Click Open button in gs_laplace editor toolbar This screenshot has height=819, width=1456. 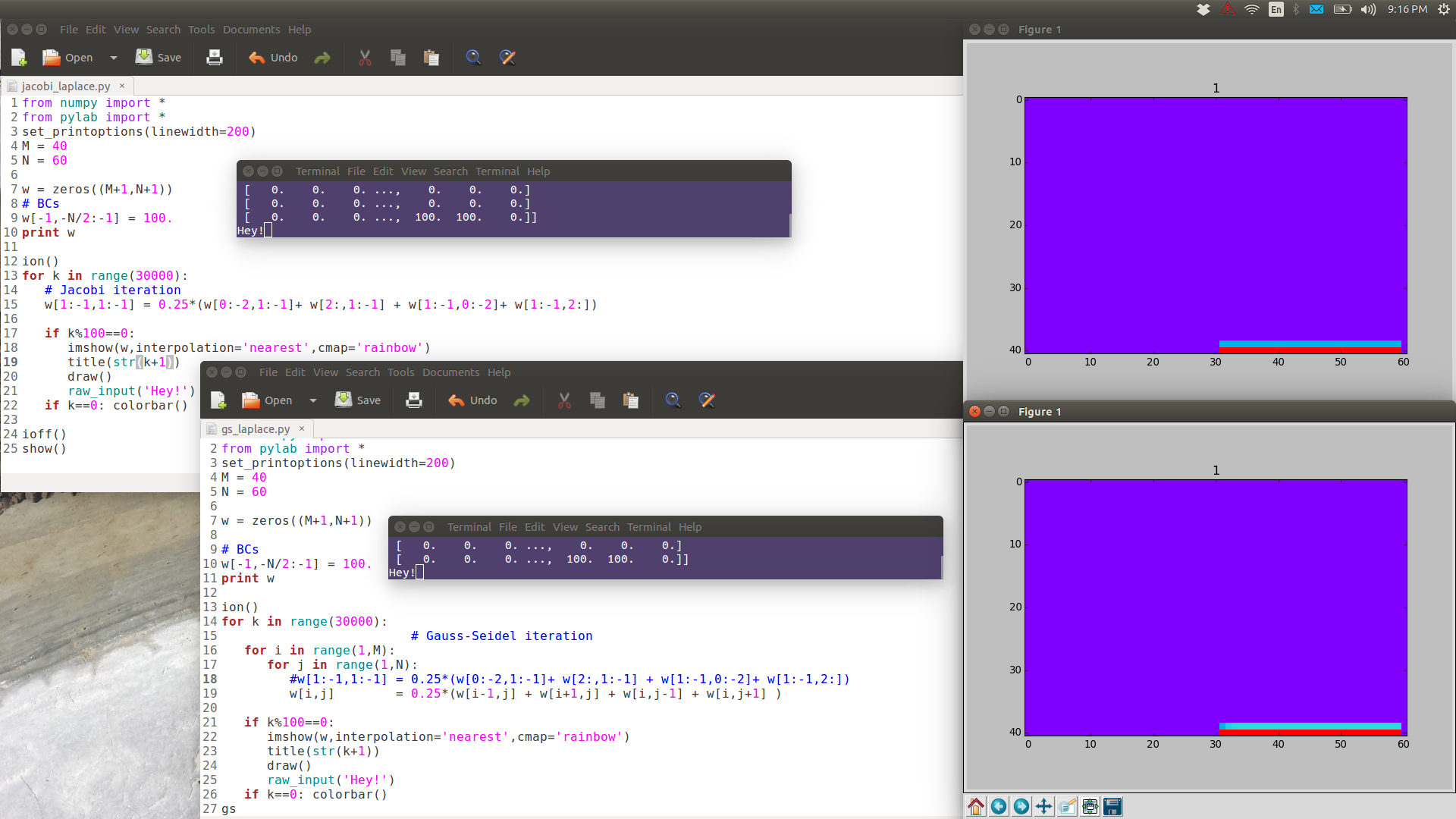(x=267, y=400)
